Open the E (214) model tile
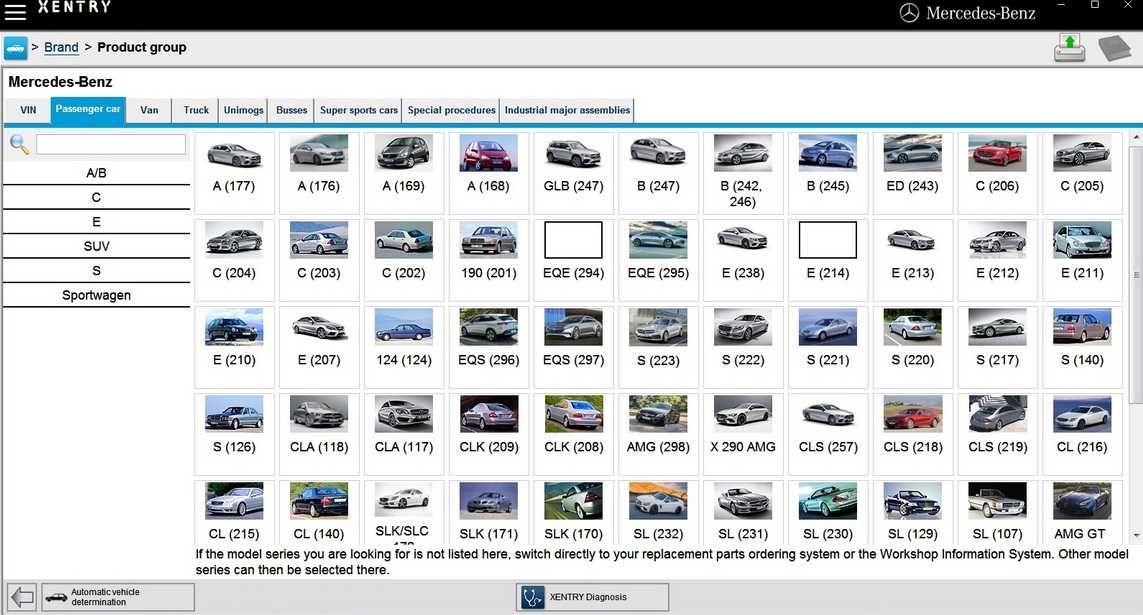Viewport: 1143px width, 615px height. 828,259
